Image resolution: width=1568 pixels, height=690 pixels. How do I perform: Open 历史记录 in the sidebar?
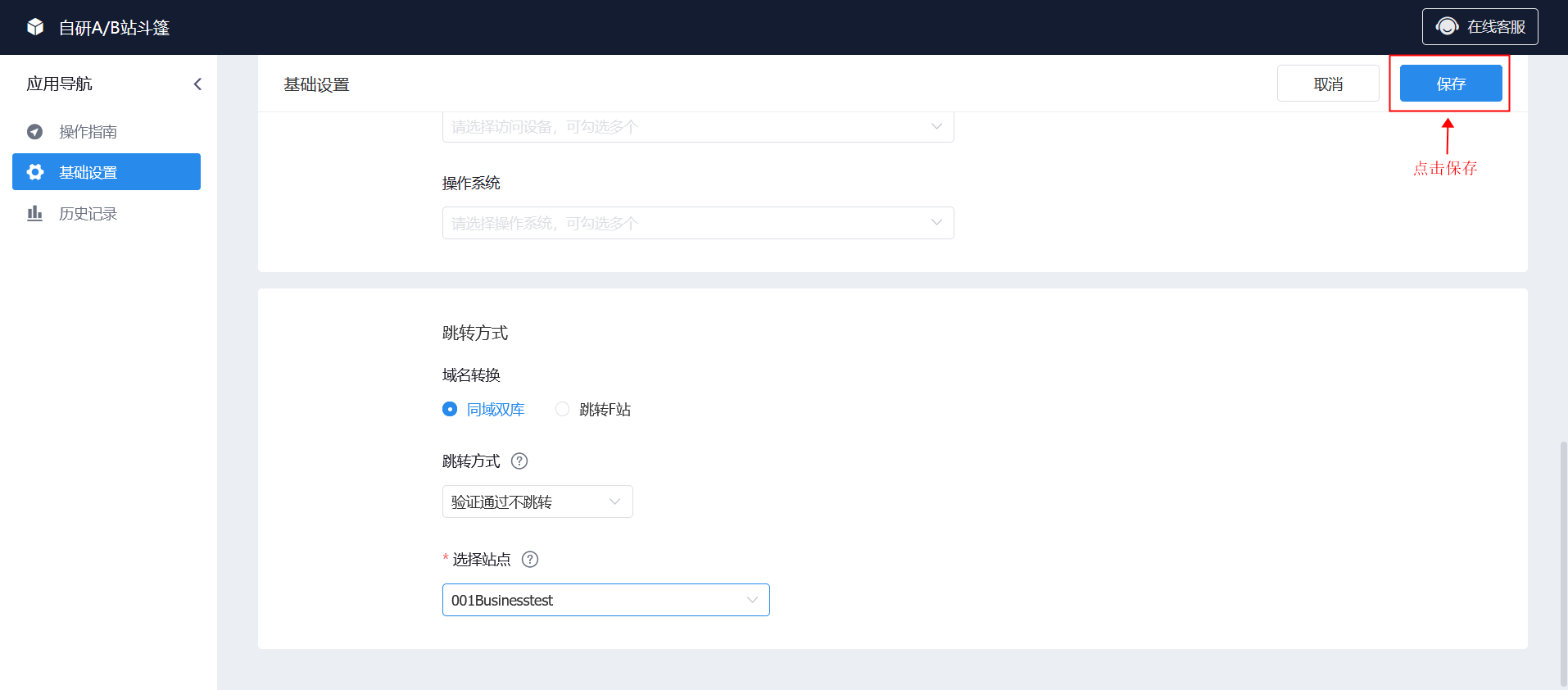(x=106, y=213)
